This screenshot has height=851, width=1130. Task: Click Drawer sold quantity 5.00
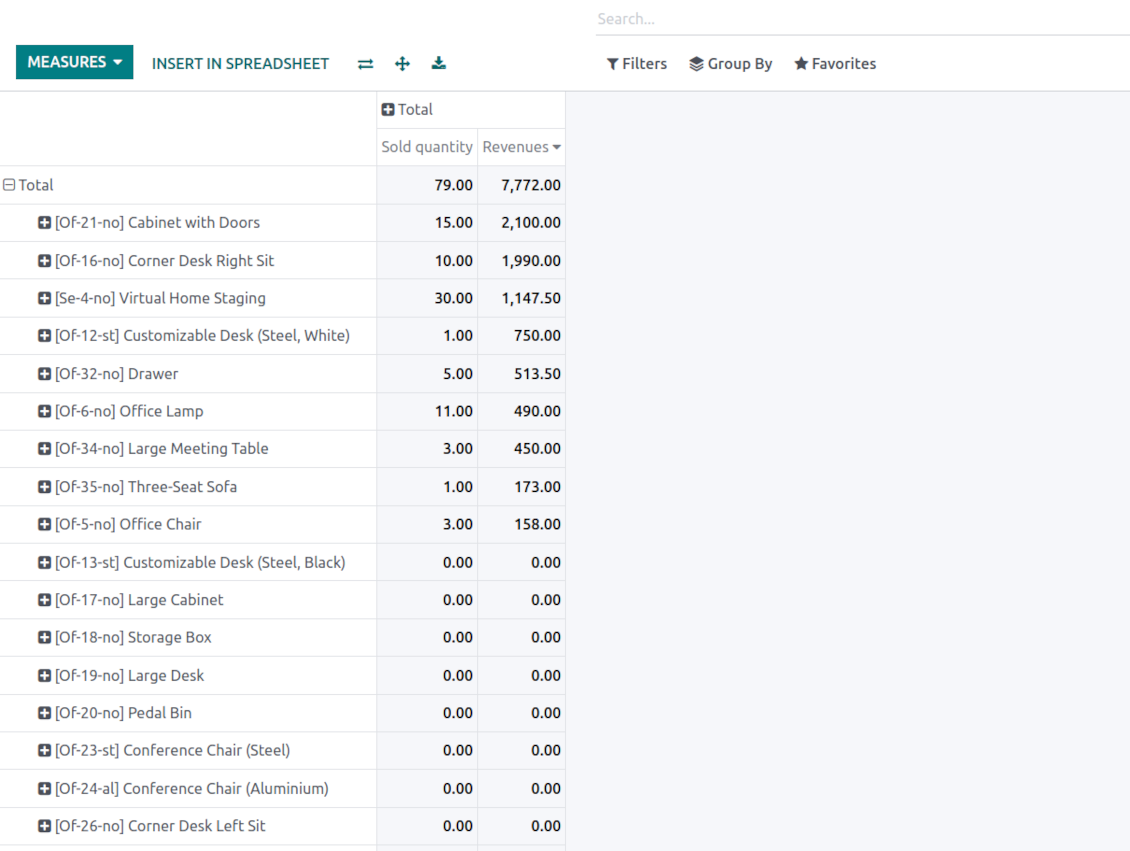coord(458,373)
